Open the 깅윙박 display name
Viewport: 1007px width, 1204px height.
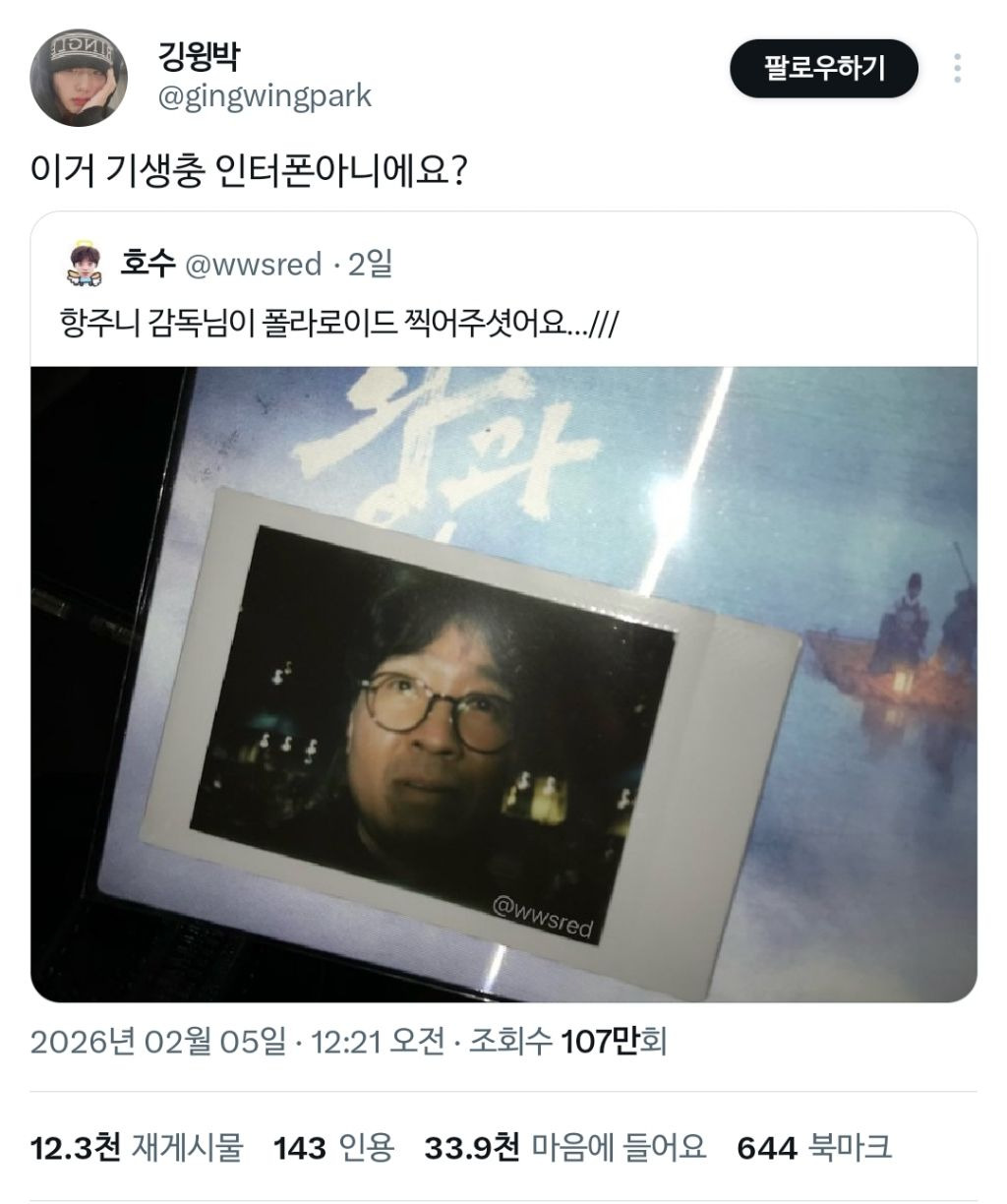(198, 56)
